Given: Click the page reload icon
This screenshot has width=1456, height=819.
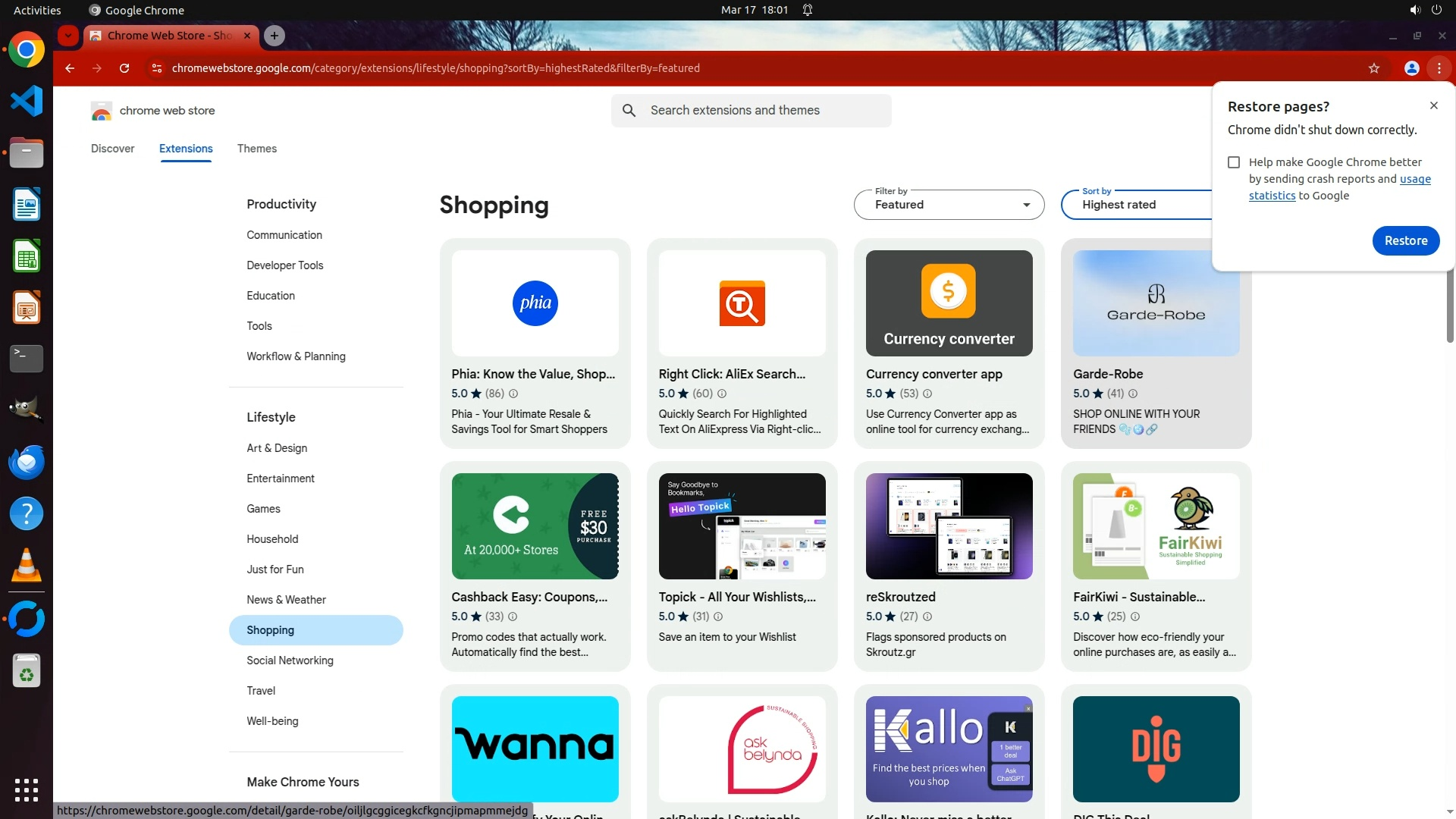Looking at the screenshot, I should (x=124, y=68).
